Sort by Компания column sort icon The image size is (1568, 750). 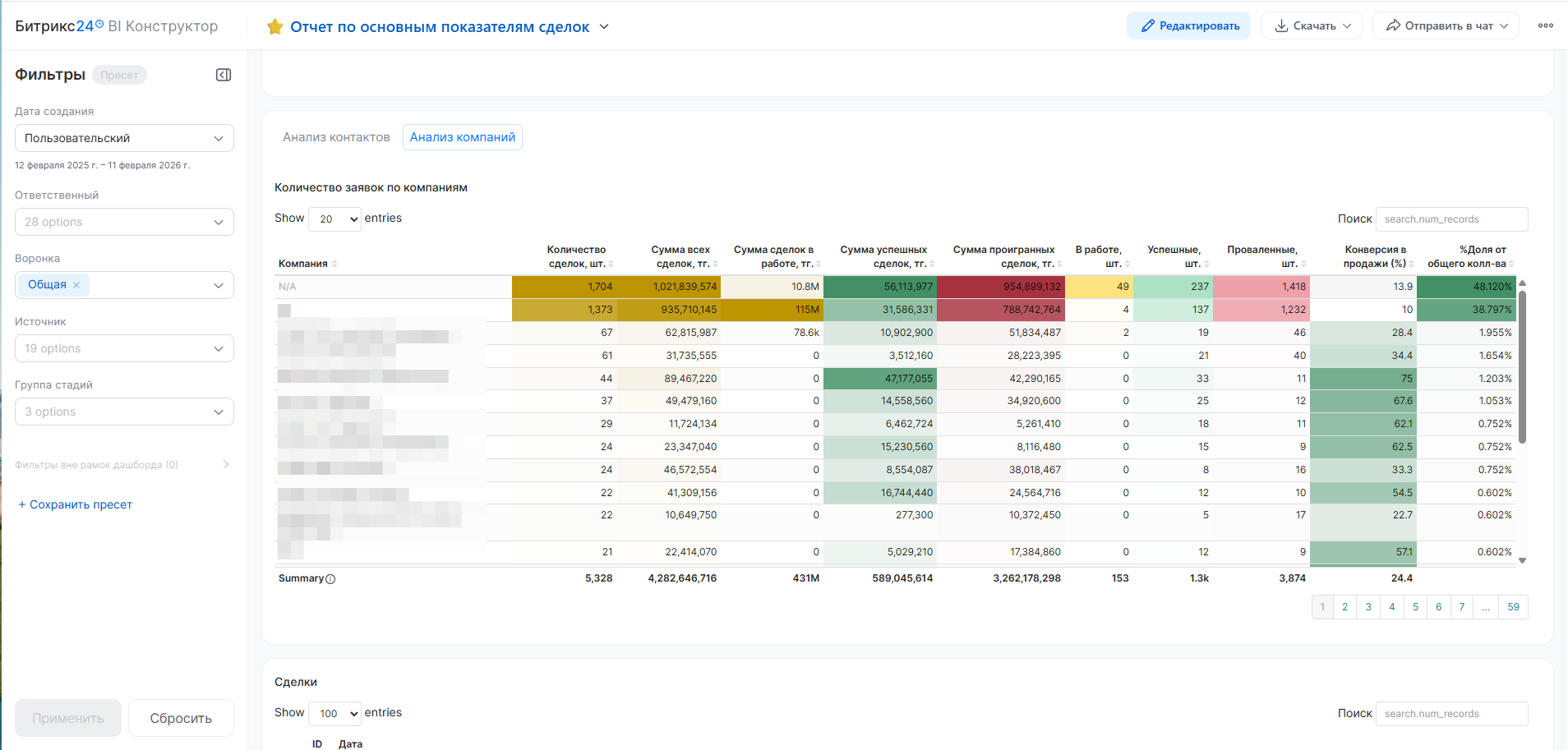[334, 264]
